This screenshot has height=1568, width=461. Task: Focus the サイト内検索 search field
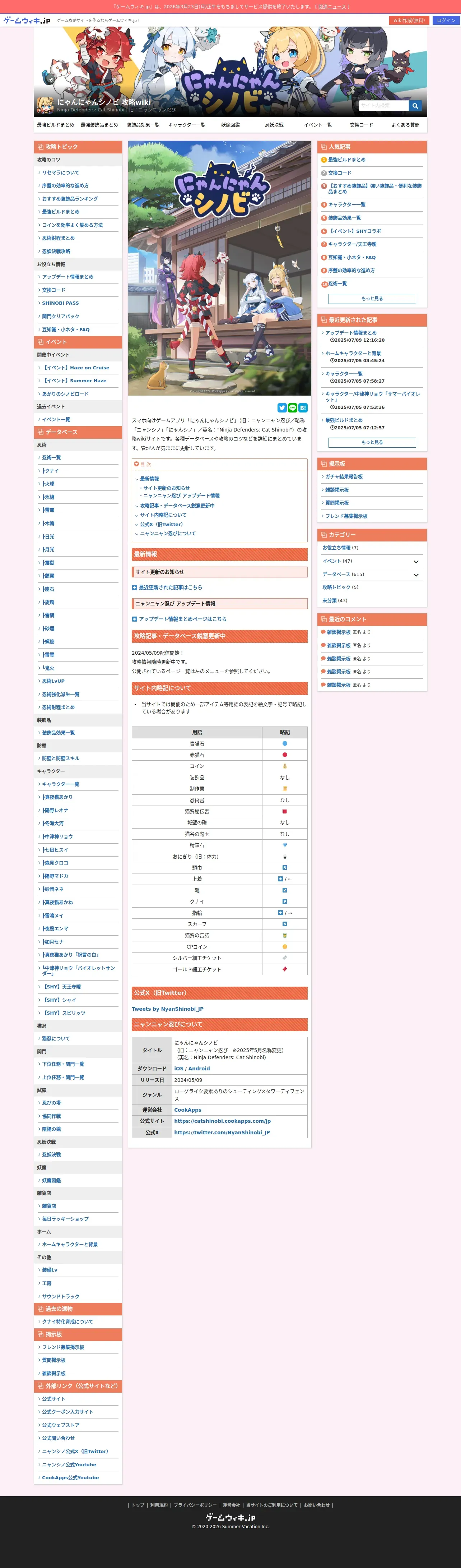(383, 106)
